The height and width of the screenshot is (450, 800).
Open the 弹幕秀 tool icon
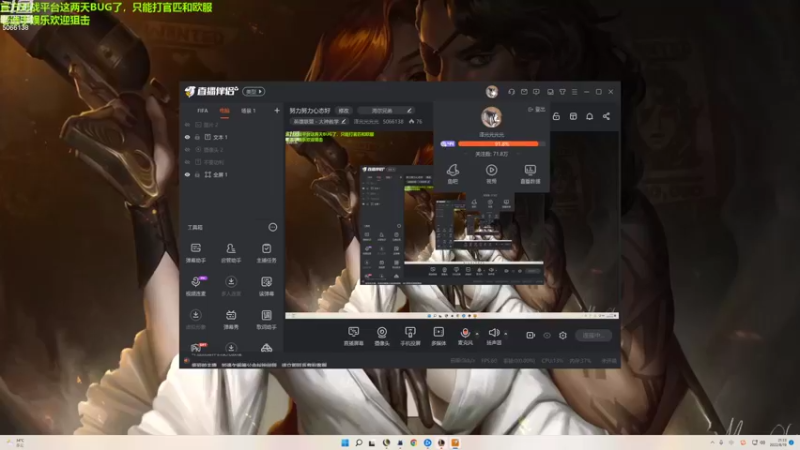pyautogui.click(x=231, y=319)
